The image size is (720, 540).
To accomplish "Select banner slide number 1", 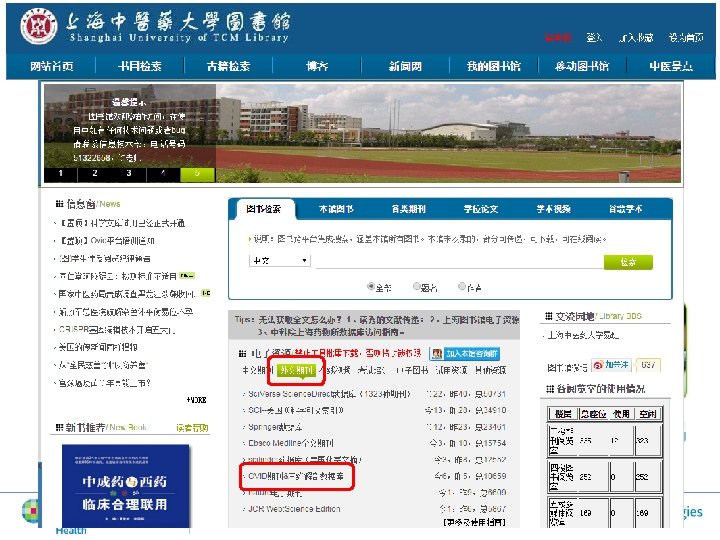I will point(61,174).
